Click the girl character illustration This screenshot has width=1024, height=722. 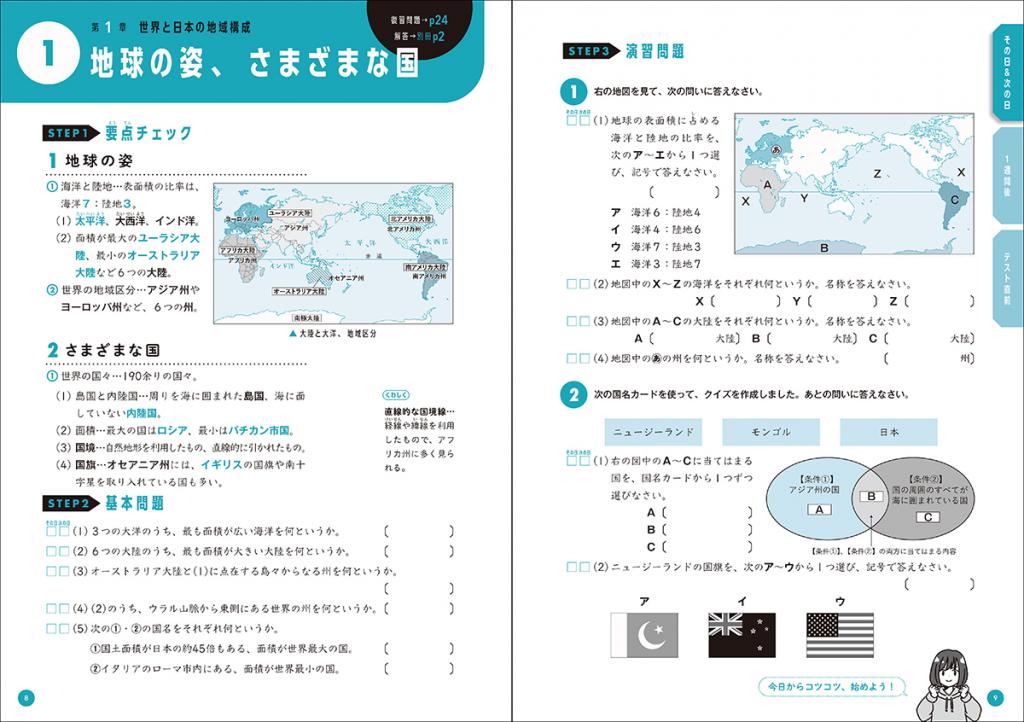coord(950,685)
